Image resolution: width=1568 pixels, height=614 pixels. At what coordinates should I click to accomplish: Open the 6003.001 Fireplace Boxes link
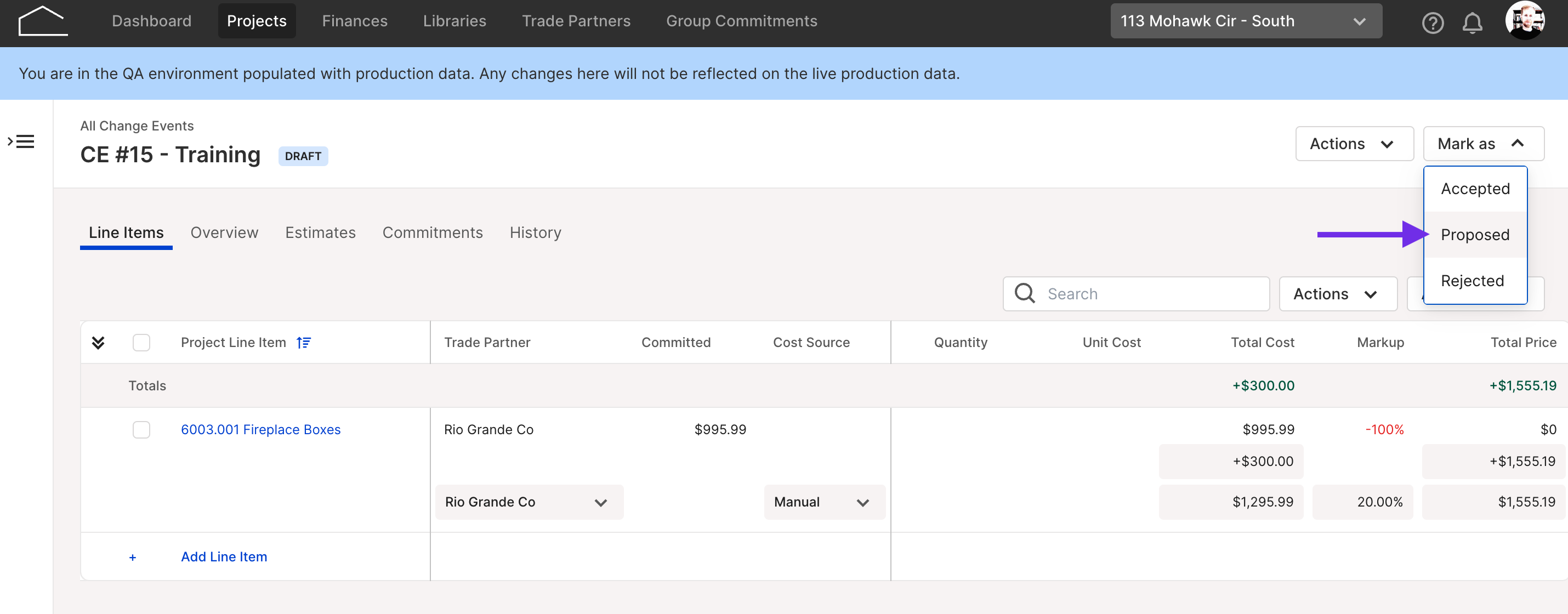(260, 430)
